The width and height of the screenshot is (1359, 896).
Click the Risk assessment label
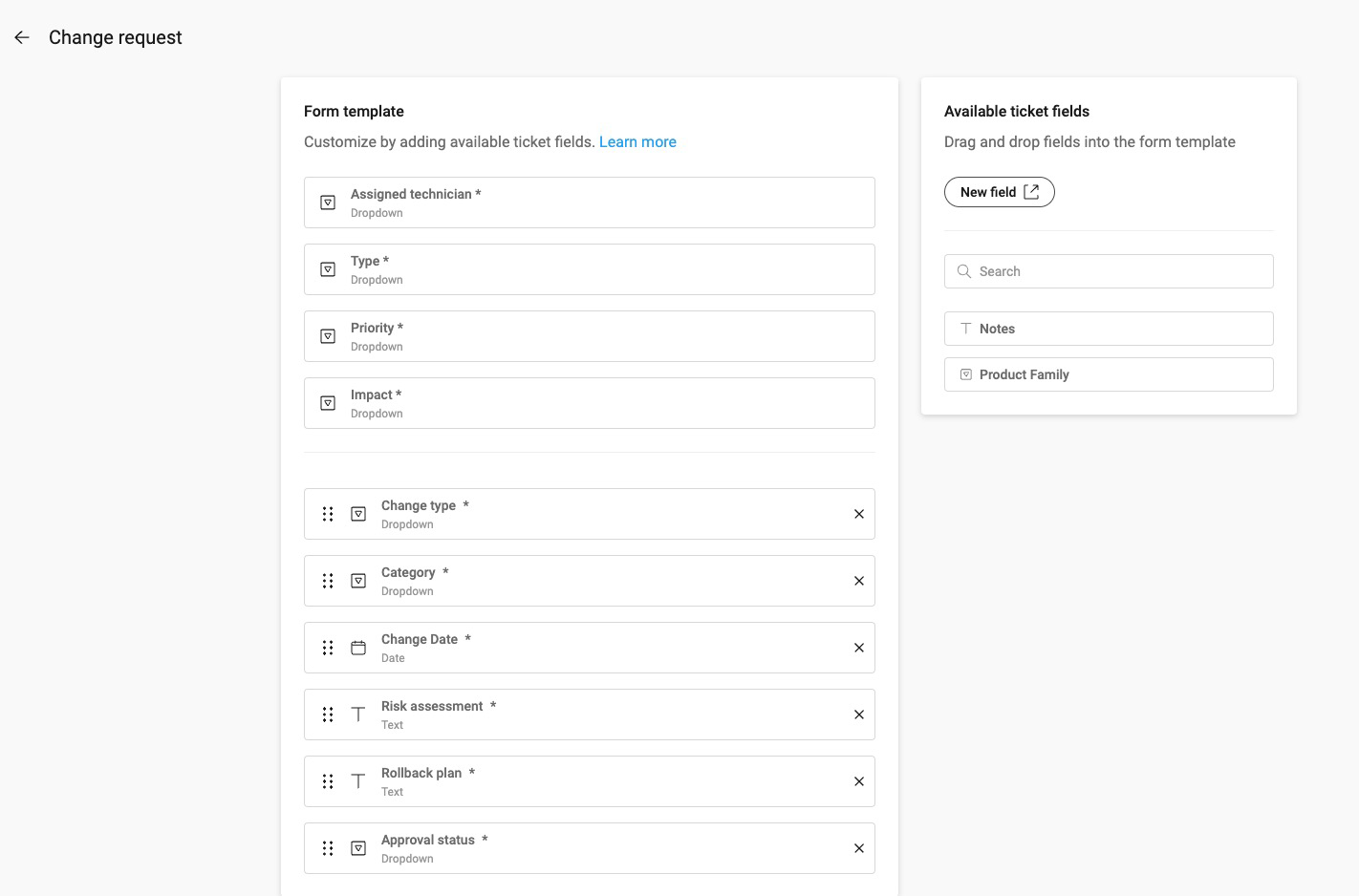pyautogui.click(x=432, y=706)
